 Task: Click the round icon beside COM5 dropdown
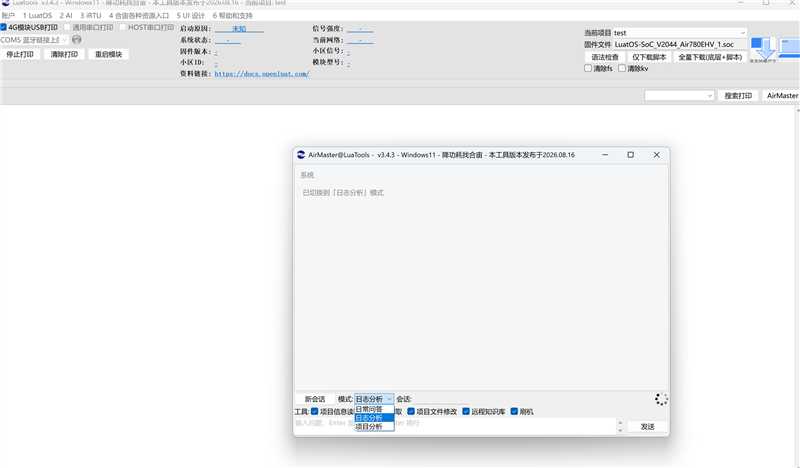point(77,39)
